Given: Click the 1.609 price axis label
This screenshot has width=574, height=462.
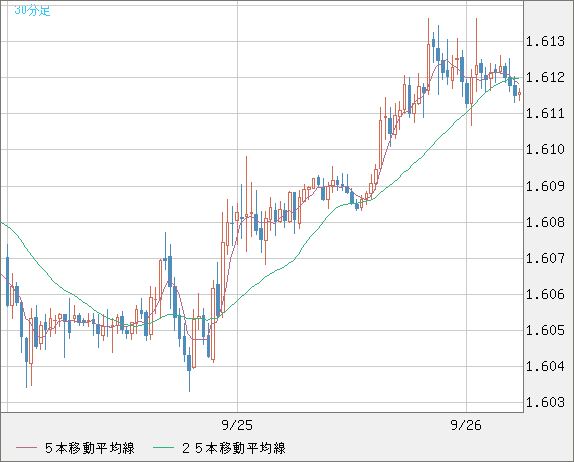Looking at the screenshot, I should (x=545, y=186).
